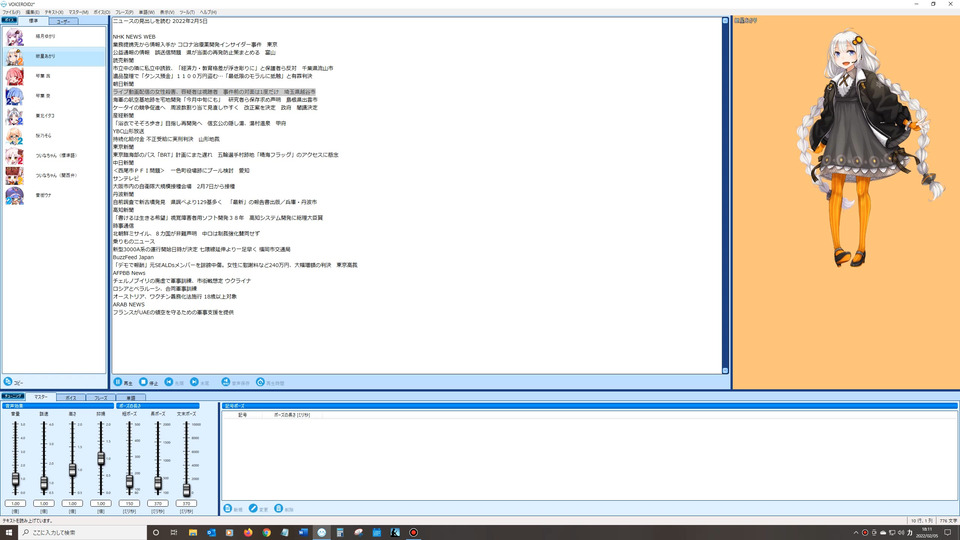
Task: Click the 話速 speed slider handle
Action: click(44, 483)
